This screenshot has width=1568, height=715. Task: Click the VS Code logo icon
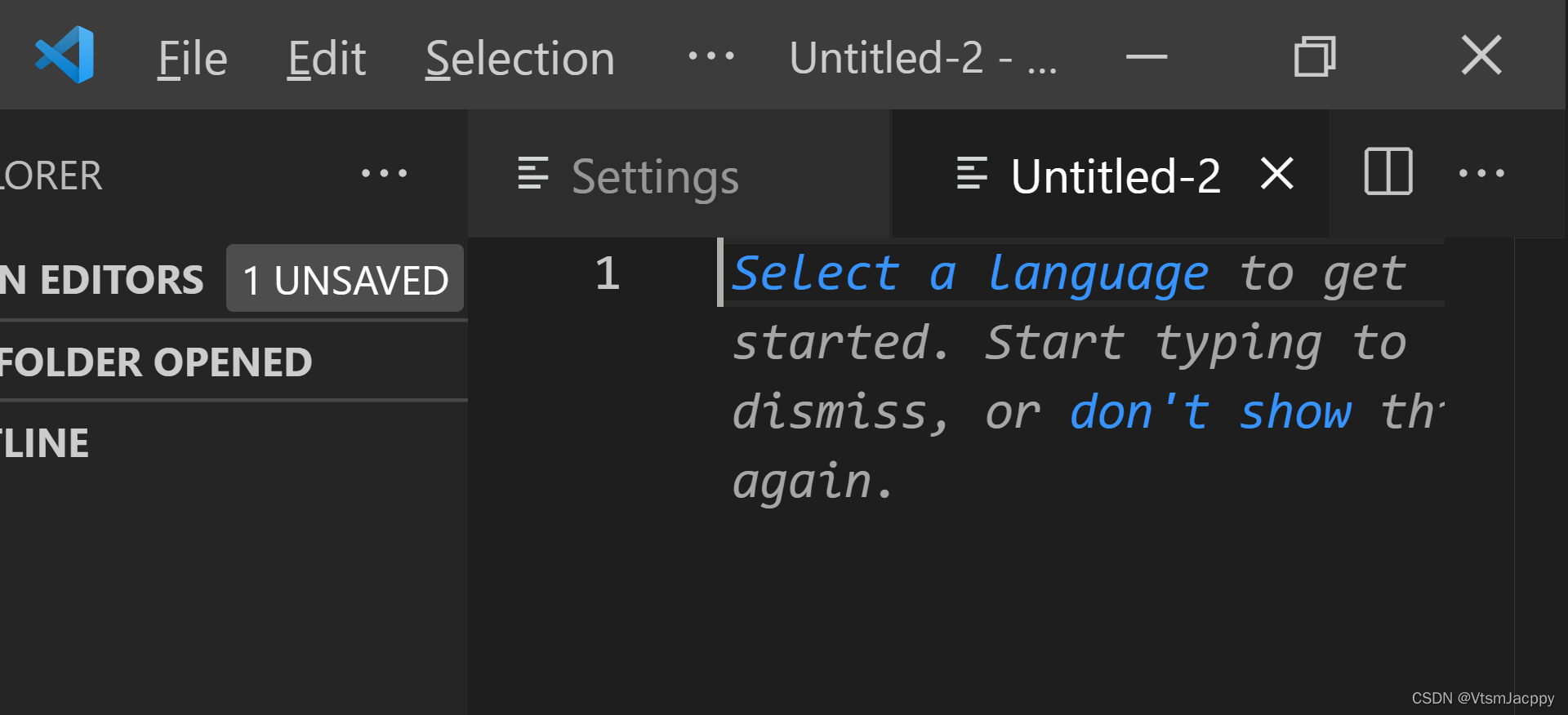click(x=65, y=56)
